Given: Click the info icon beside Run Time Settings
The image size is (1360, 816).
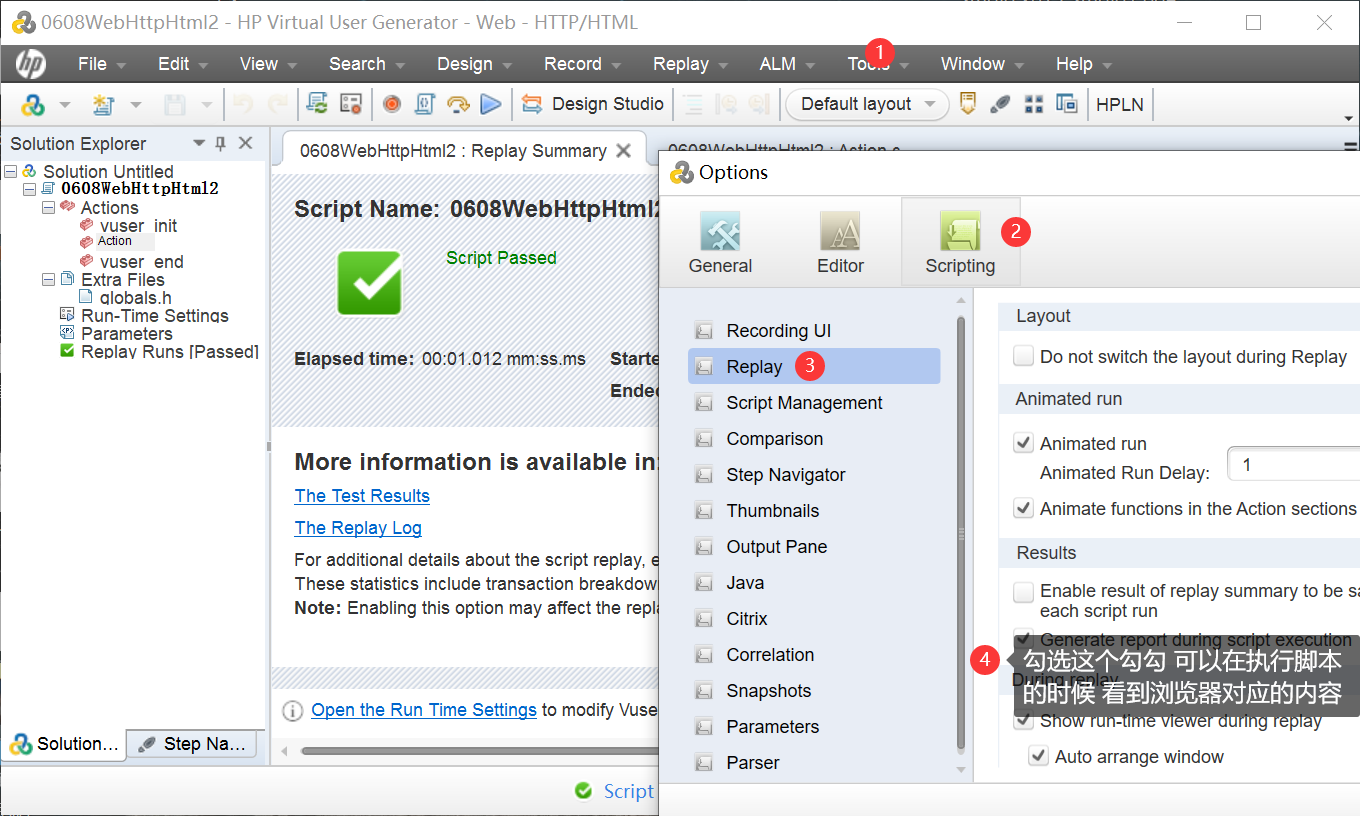Looking at the screenshot, I should [x=293, y=711].
